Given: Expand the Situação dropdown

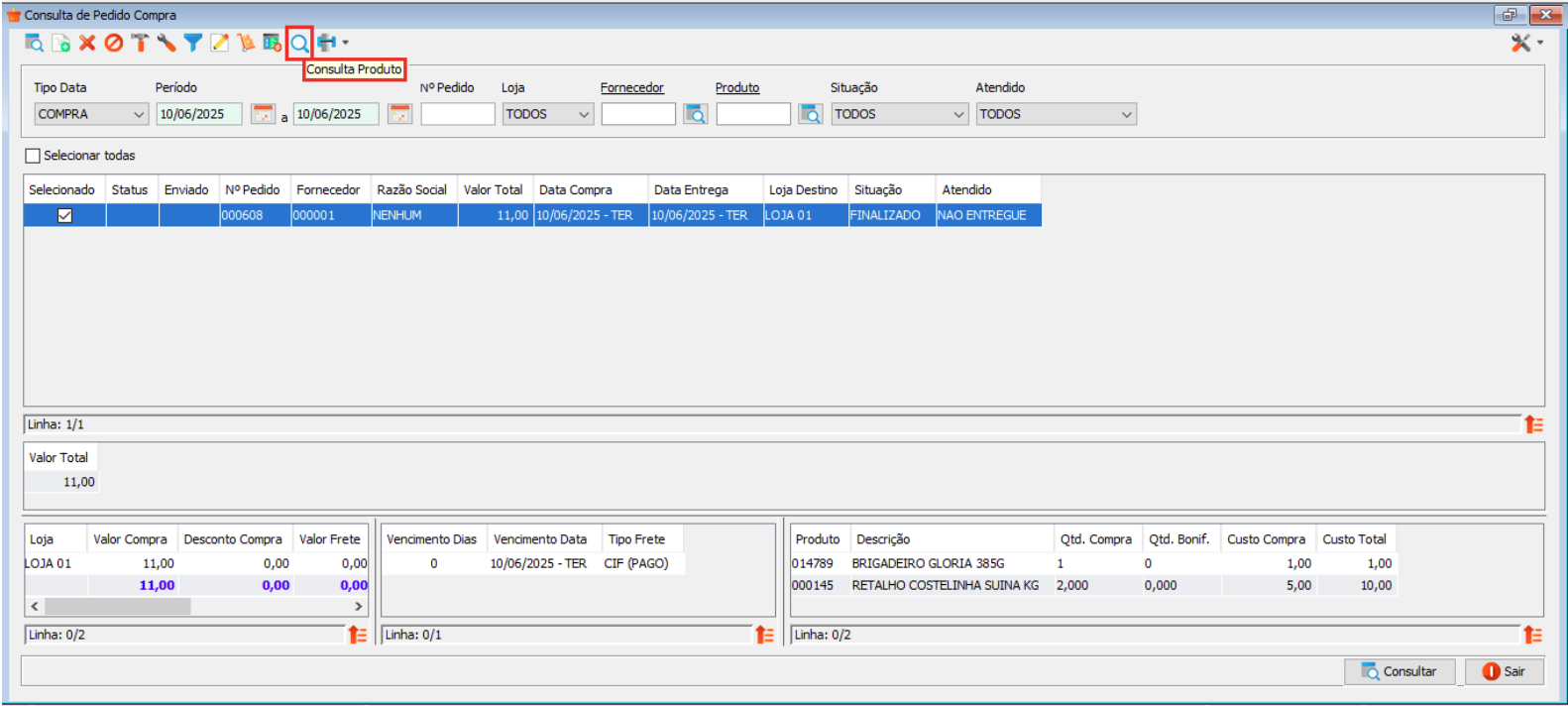Looking at the screenshot, I should 958,114.
